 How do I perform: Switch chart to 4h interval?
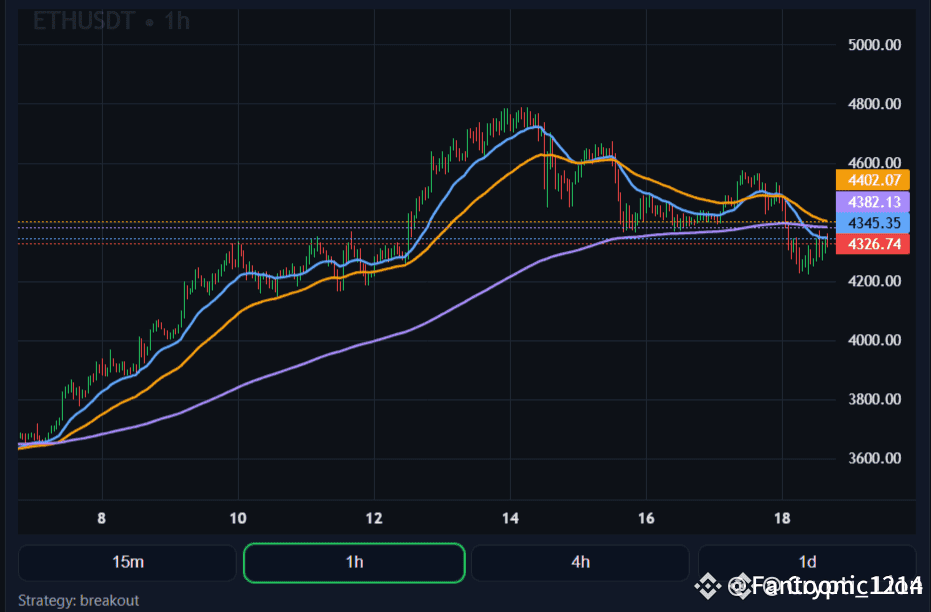580,562
